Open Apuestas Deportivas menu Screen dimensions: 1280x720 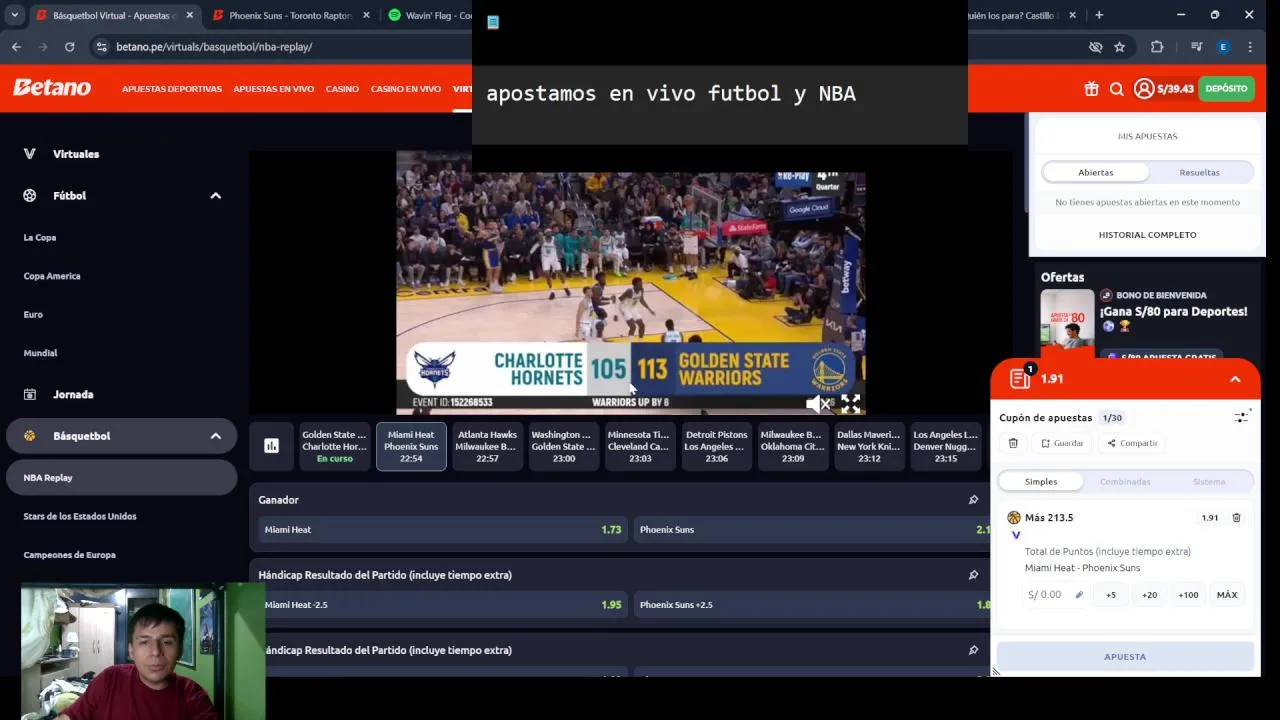[172, 89]
